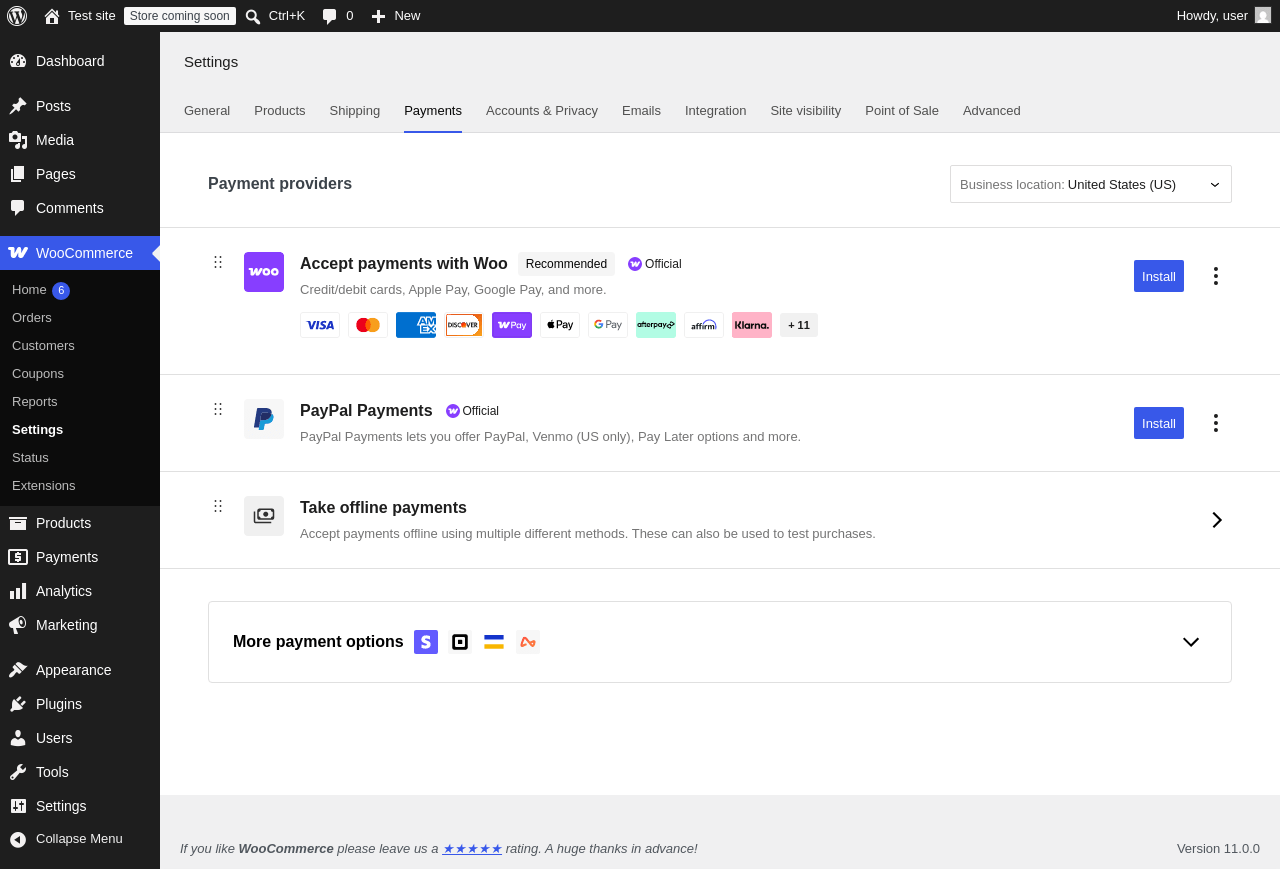
Task: Open the Point of Sale tab
Action: click(902, 111)
